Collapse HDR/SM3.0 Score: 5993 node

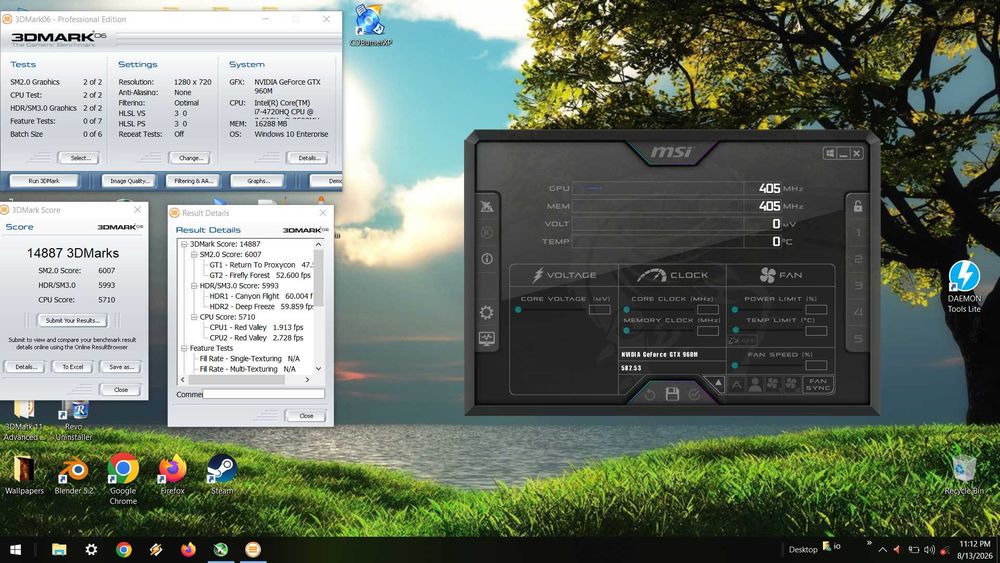tap(194, 286)
